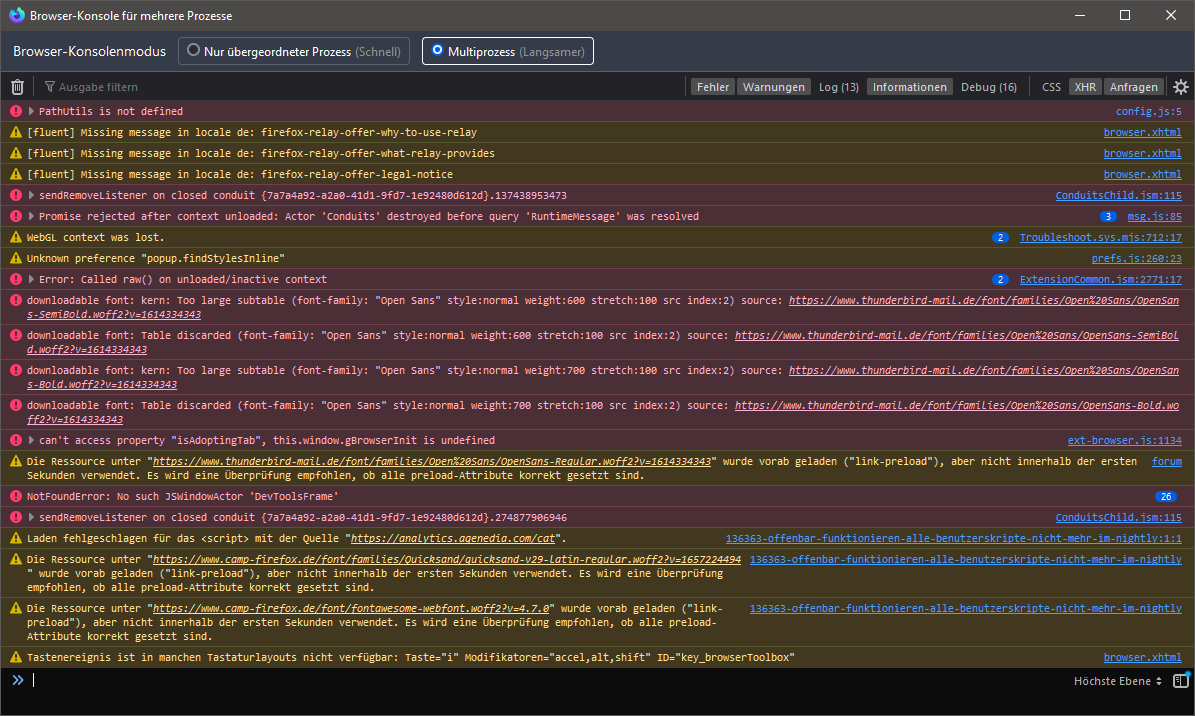Image resolution: width=1195 pixels, height=716 pixels.
Task: Select Multiprozess radio option
Action: [x=437, y=51]
